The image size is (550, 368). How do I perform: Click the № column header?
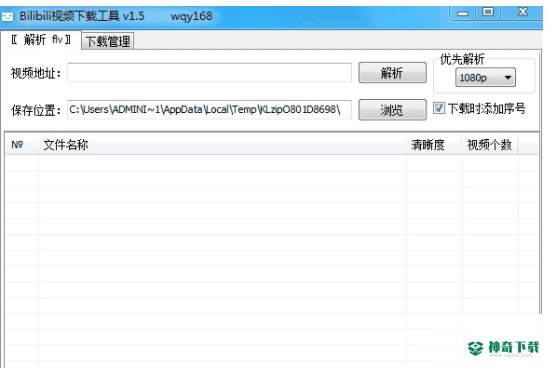click(21, 144)
